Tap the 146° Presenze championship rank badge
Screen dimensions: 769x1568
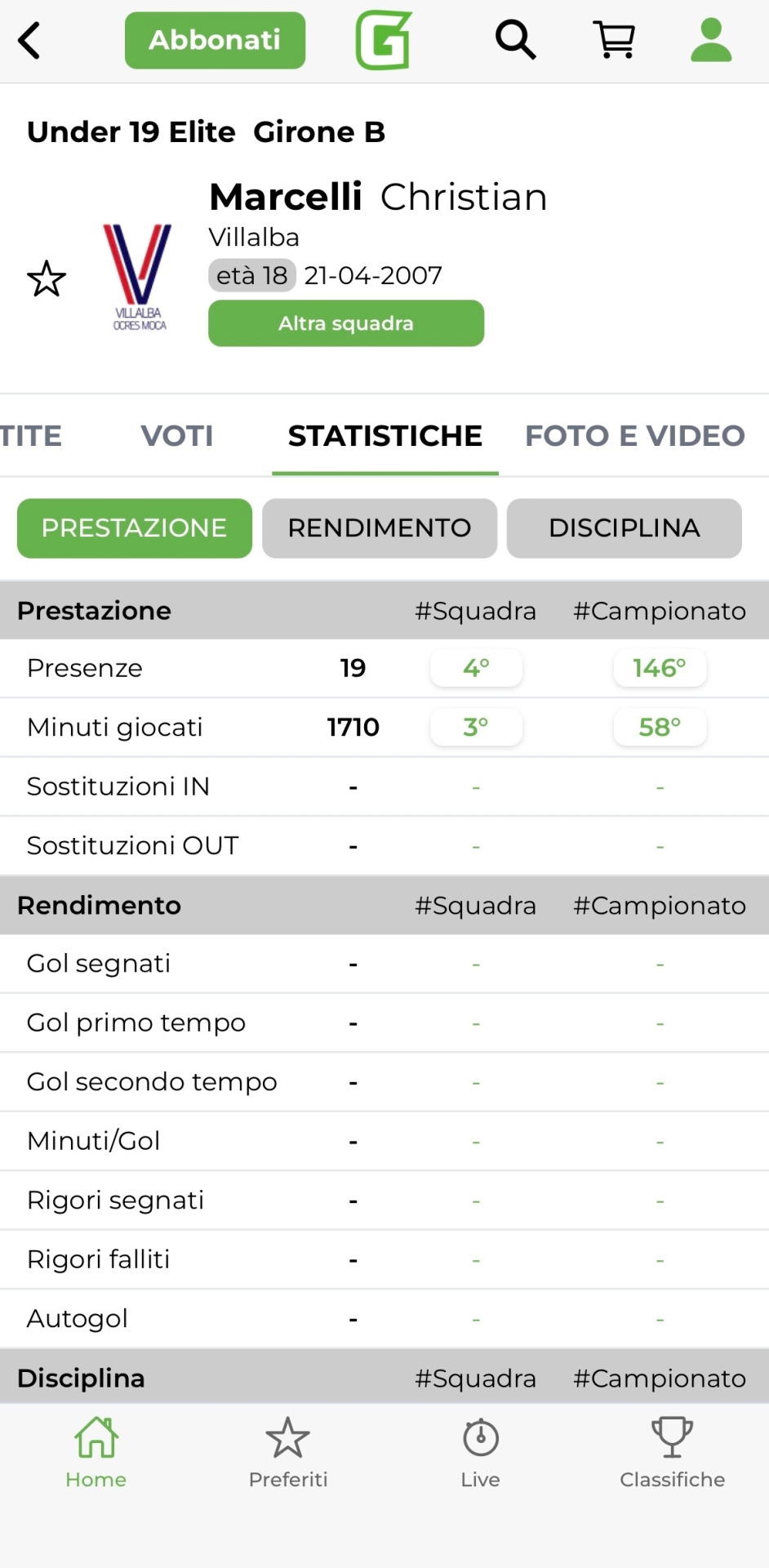660,668
